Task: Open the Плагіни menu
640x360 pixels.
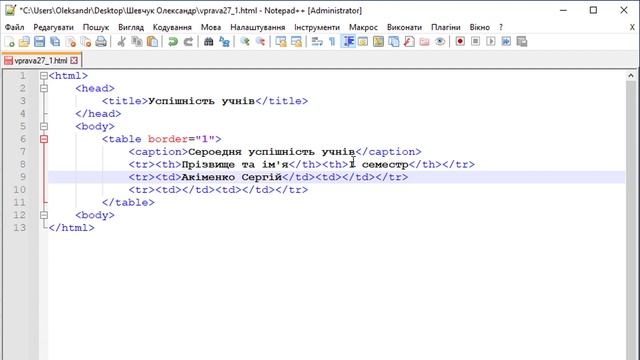Action: tap(446, 27)
